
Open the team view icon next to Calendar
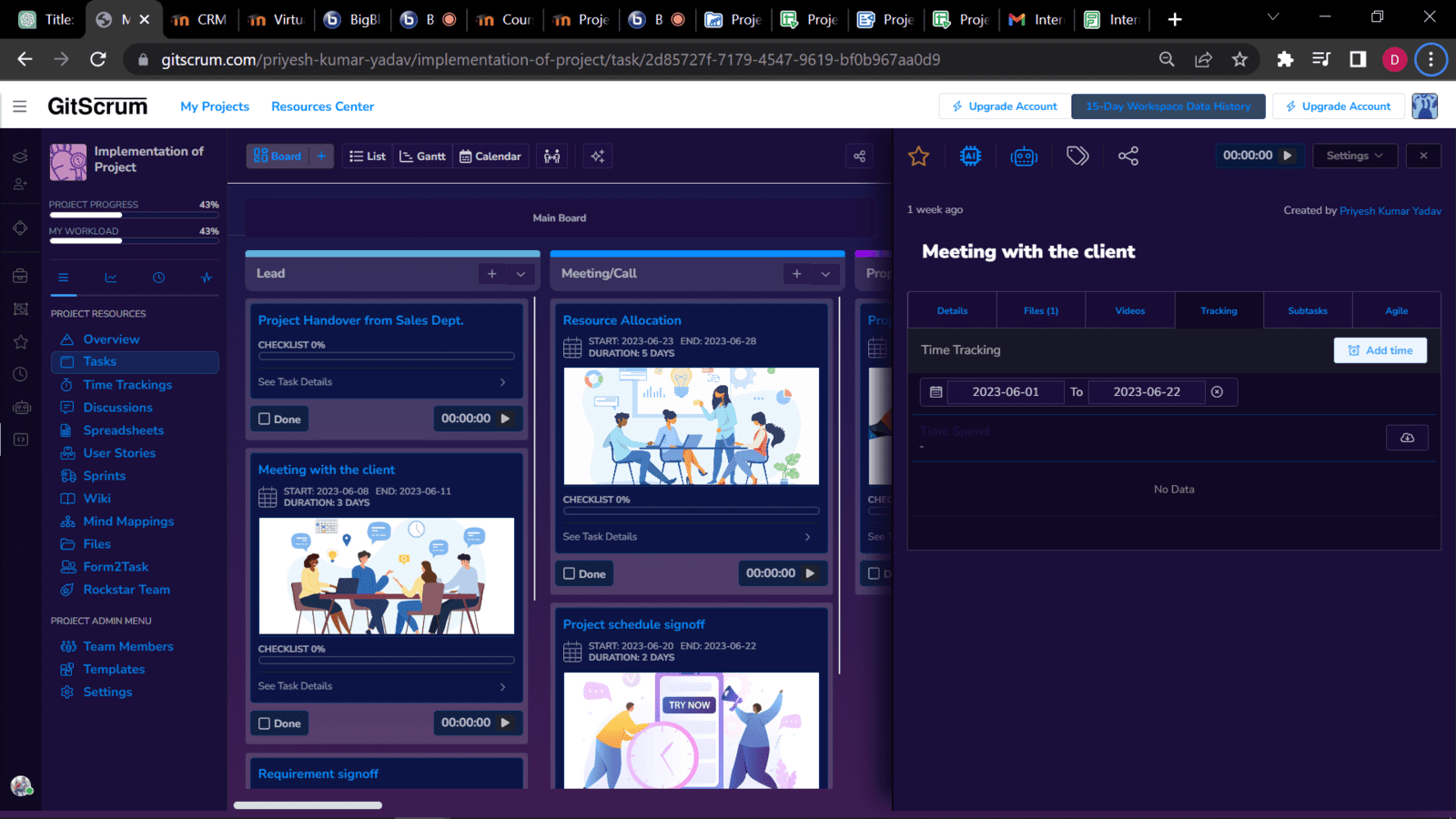[x=552, y=157]
